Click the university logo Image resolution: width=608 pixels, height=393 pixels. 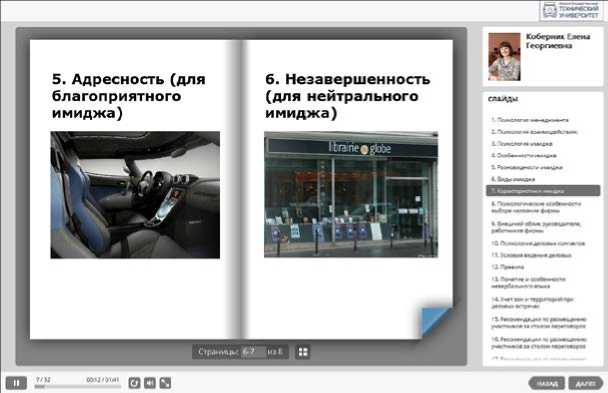[x=571, y=10]
